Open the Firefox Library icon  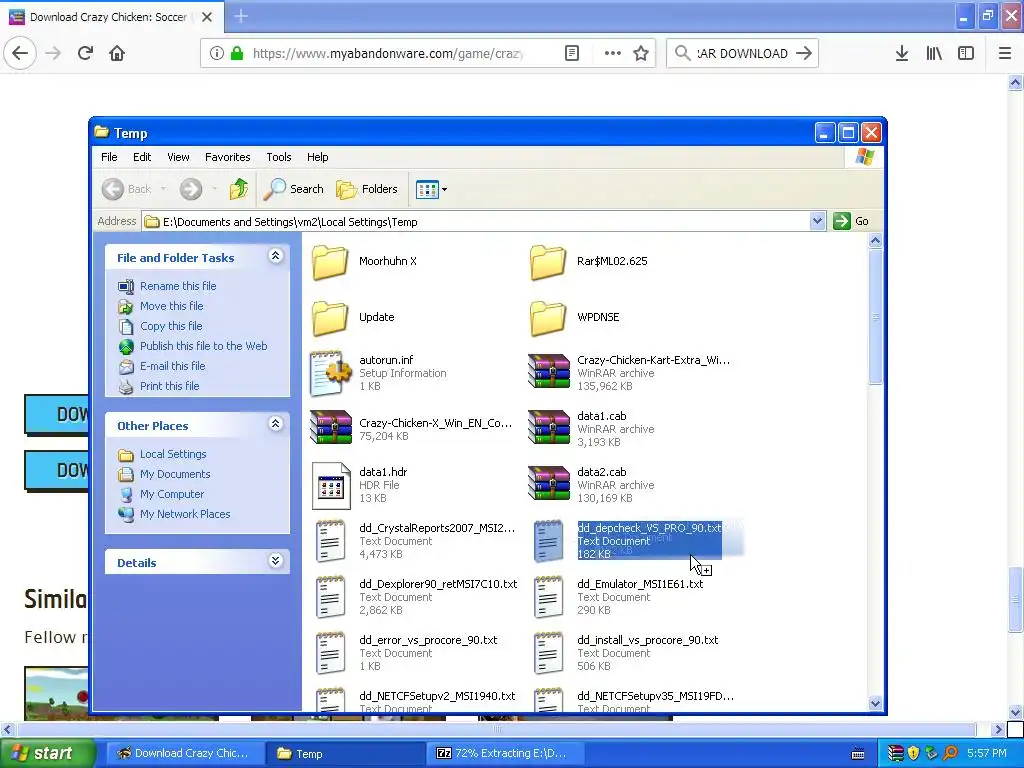click(x=934, y=54)
